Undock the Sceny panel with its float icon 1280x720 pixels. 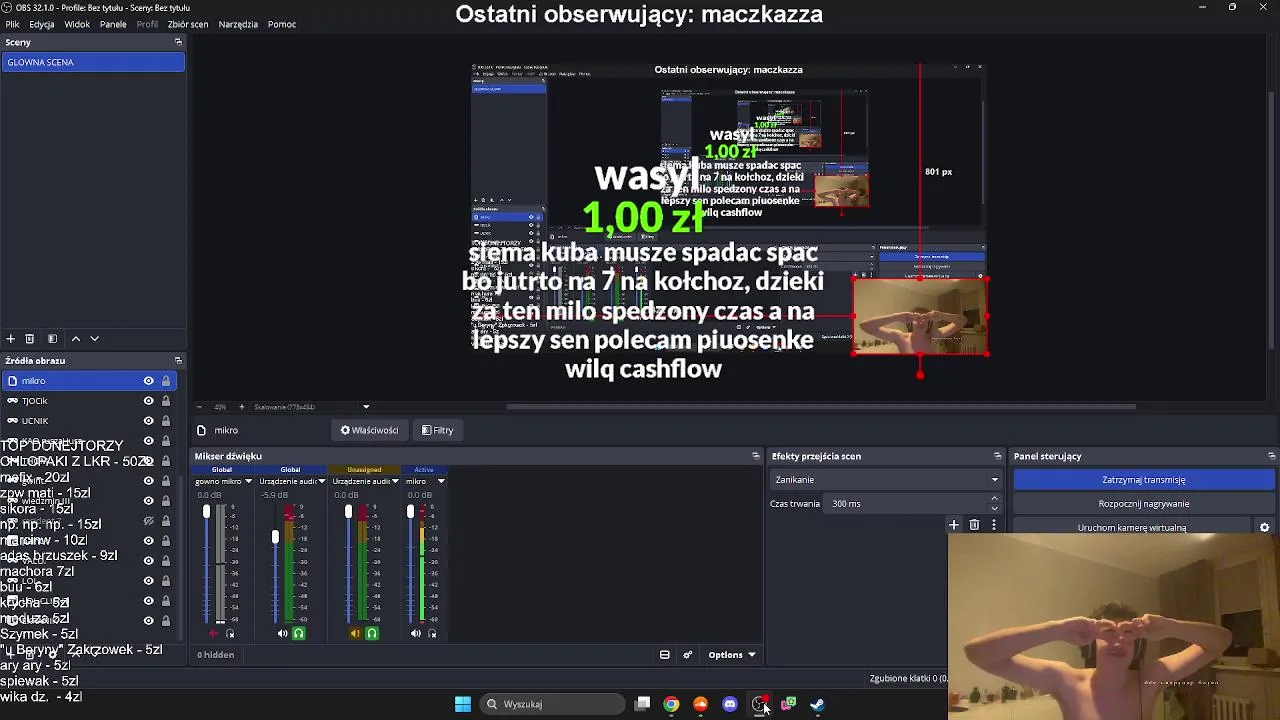click(178, 42)
